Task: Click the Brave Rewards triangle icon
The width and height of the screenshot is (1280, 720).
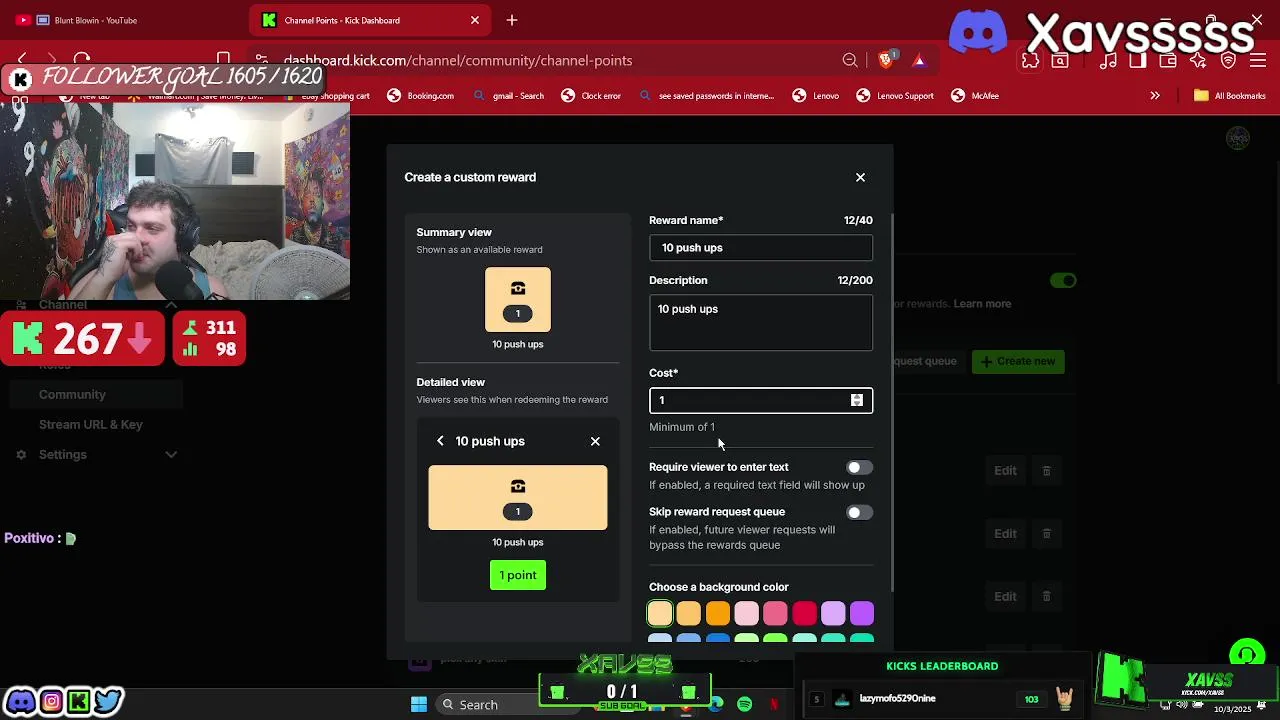Action: click(919, 61)
